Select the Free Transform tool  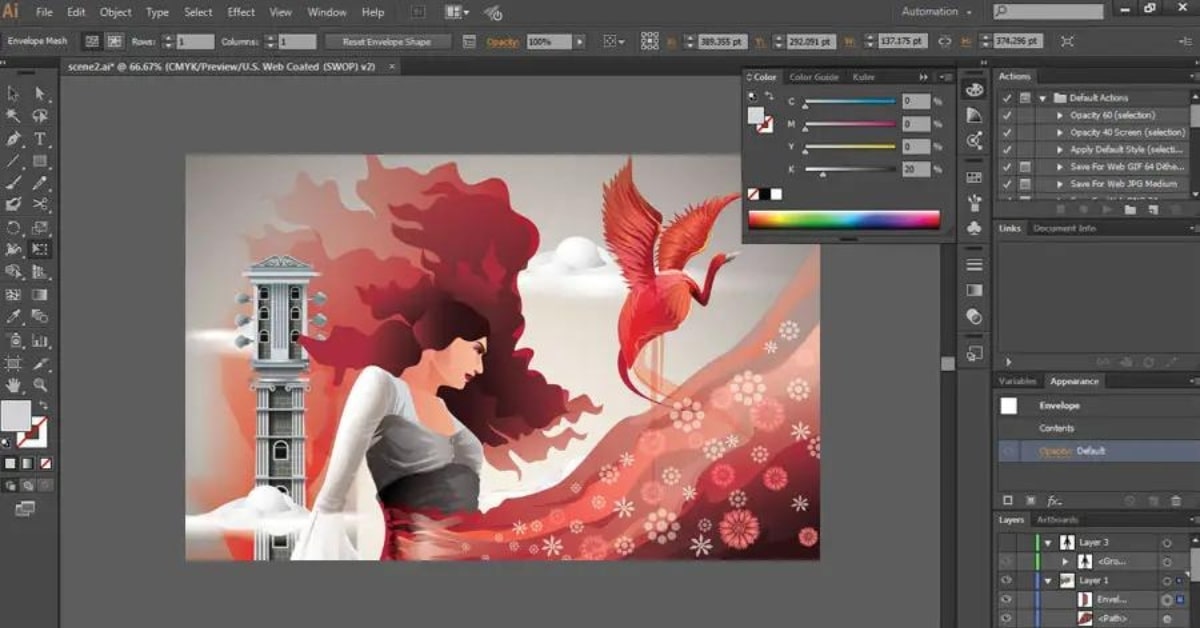tap(40, 249)
